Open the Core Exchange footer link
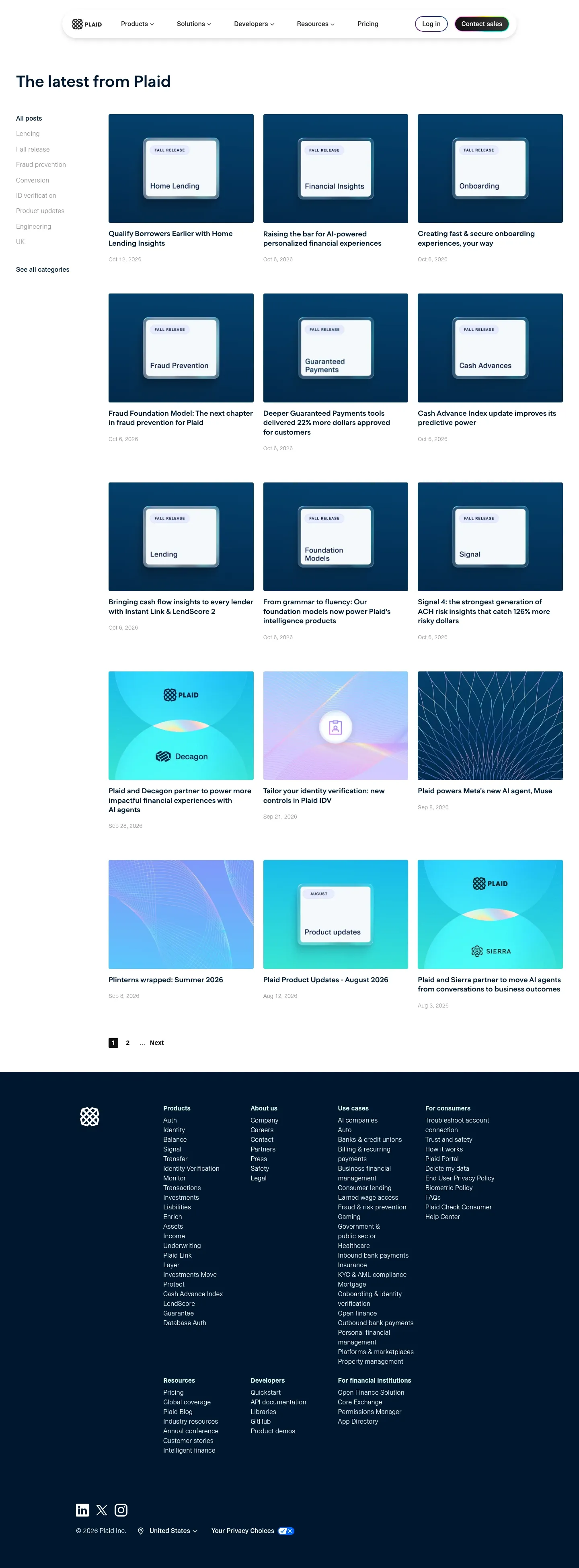The height and width of the screenshot is (1568, 579). click(x=360, y=1402)
